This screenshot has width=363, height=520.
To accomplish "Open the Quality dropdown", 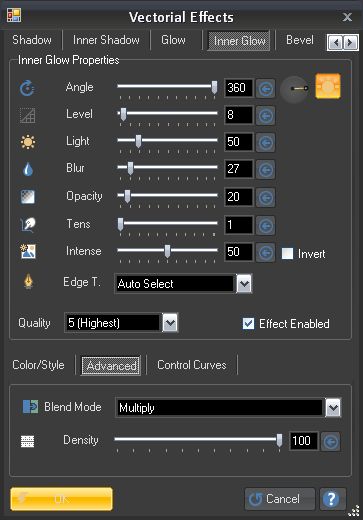I will (170, 323).
